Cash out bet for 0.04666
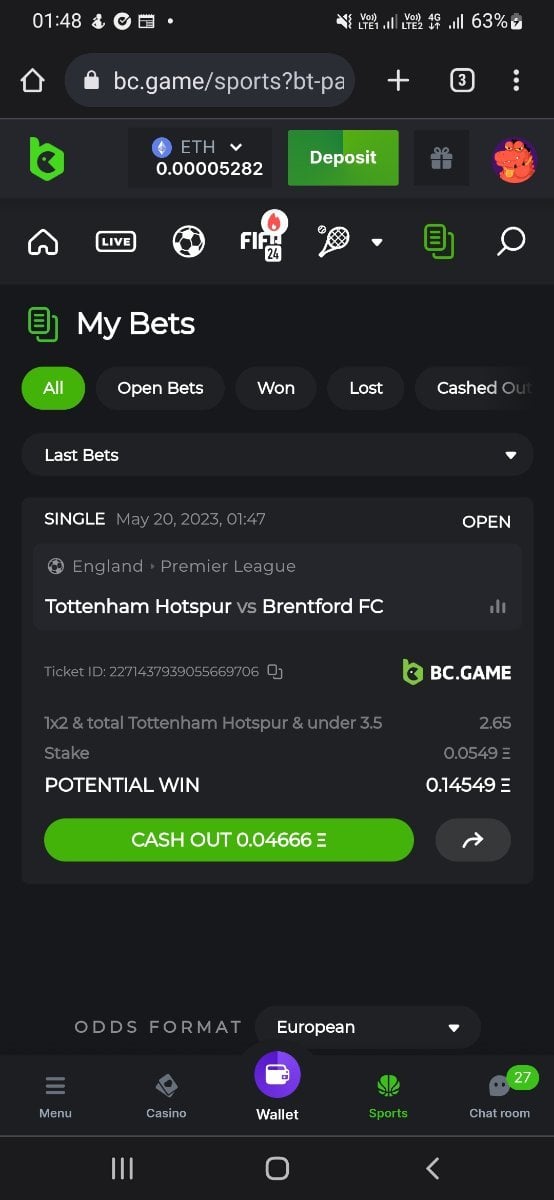554x1200 pixels. click(x=229, y=840)
